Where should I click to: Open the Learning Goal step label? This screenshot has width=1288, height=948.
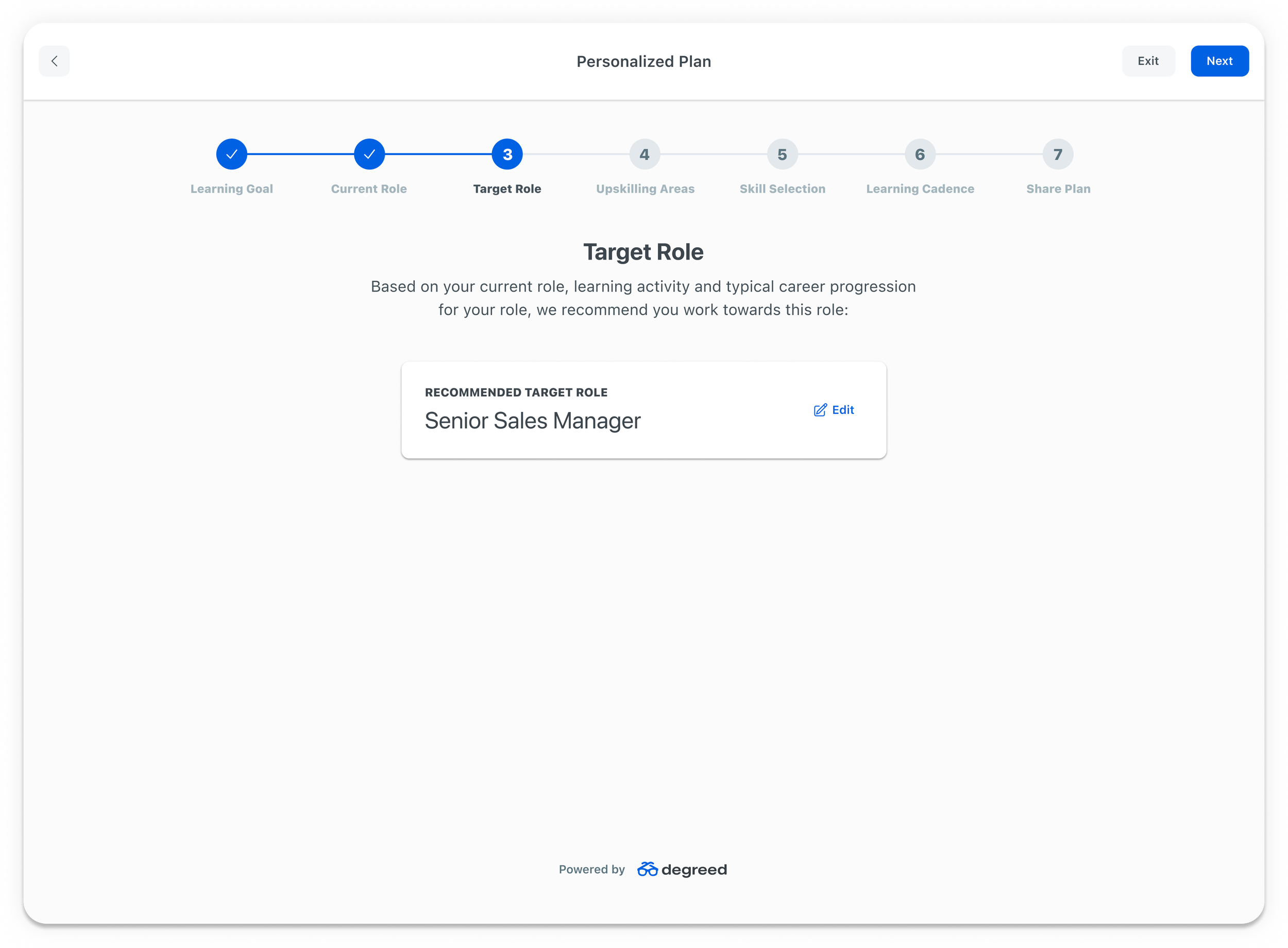click(x=231, y=189)
